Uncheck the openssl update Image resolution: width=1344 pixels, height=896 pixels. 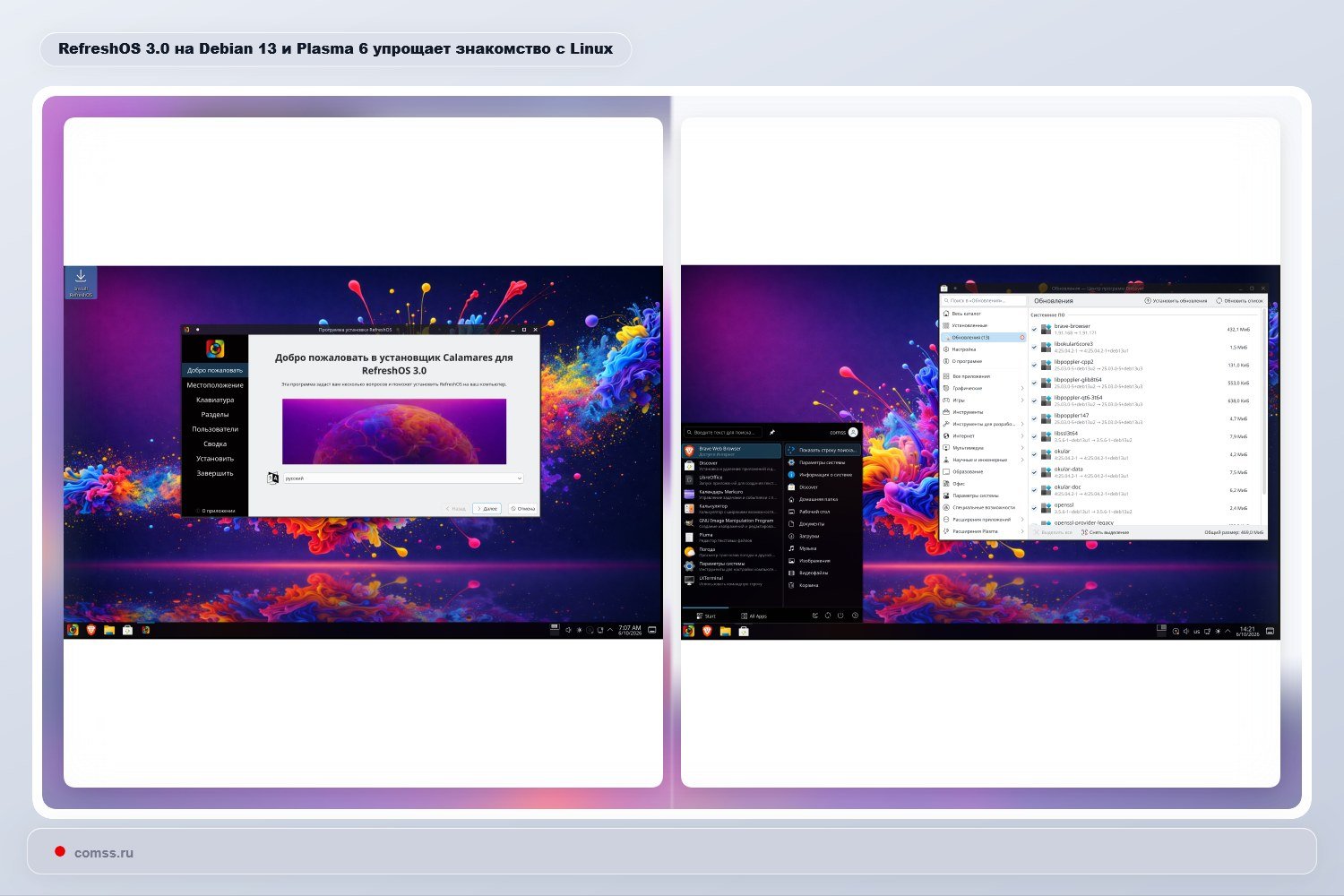pos(1035,509)
